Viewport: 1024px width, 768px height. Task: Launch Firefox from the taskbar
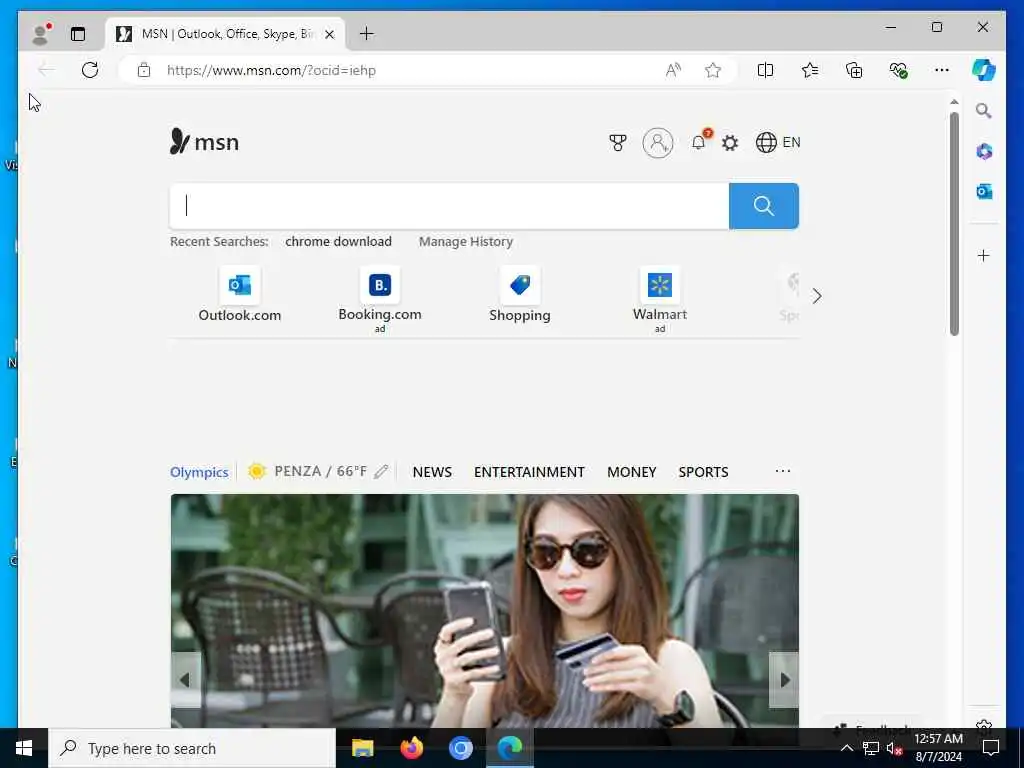pyautogui.click(x=411, y=748)
